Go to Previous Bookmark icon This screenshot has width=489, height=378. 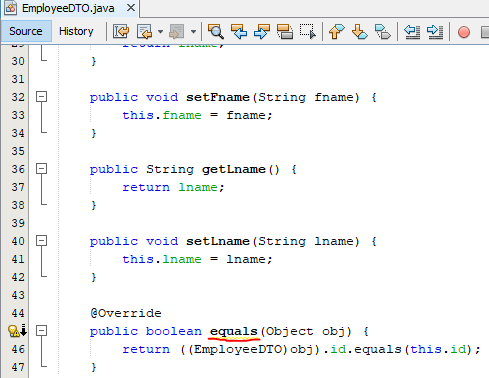[x=337, y=32]
